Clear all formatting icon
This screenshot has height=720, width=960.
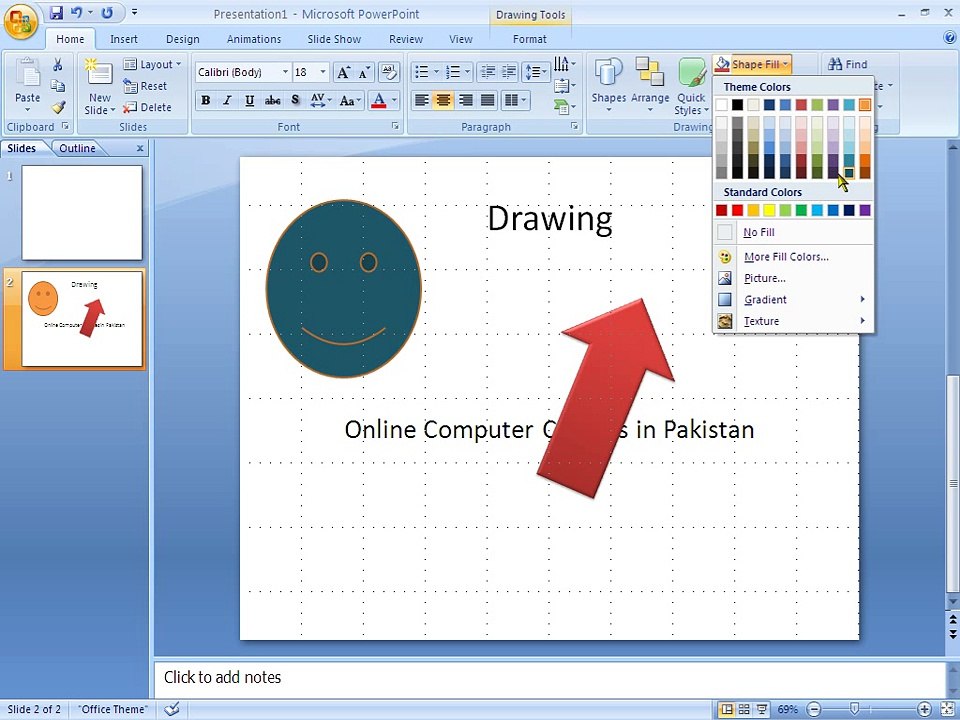point(388,72)
